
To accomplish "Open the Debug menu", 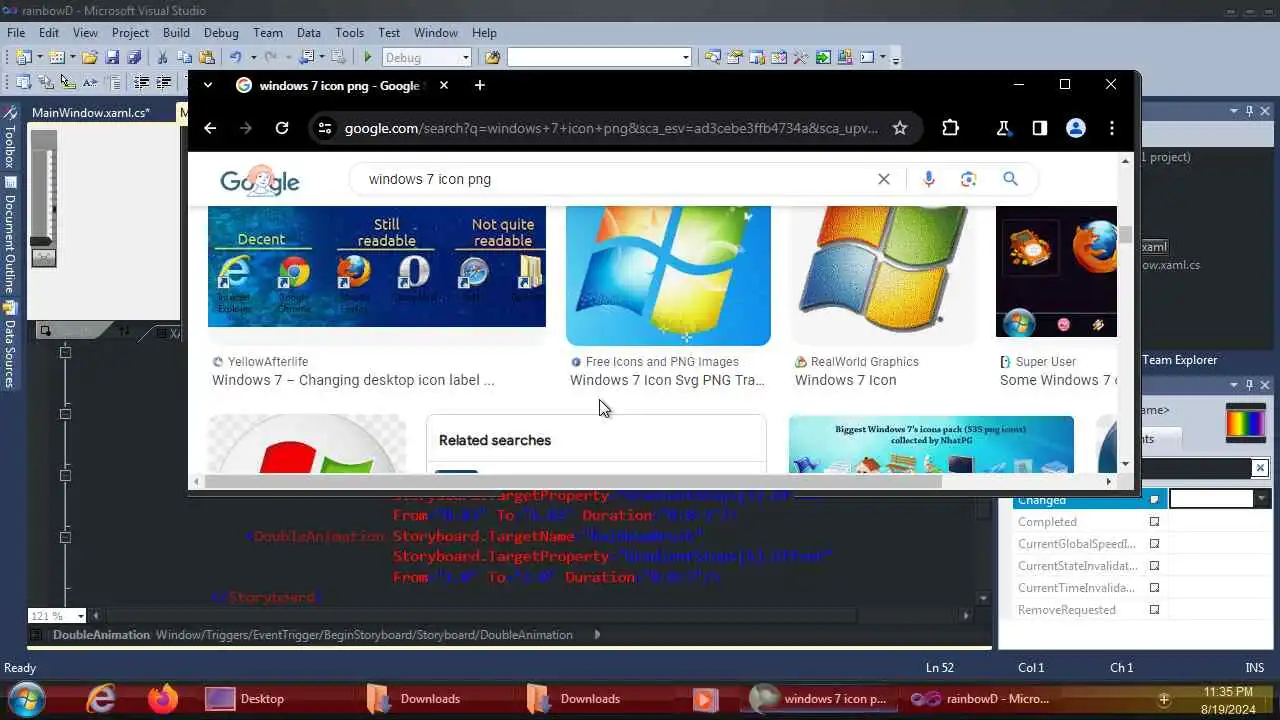I will pyautogui.click(x=221, y=33).
